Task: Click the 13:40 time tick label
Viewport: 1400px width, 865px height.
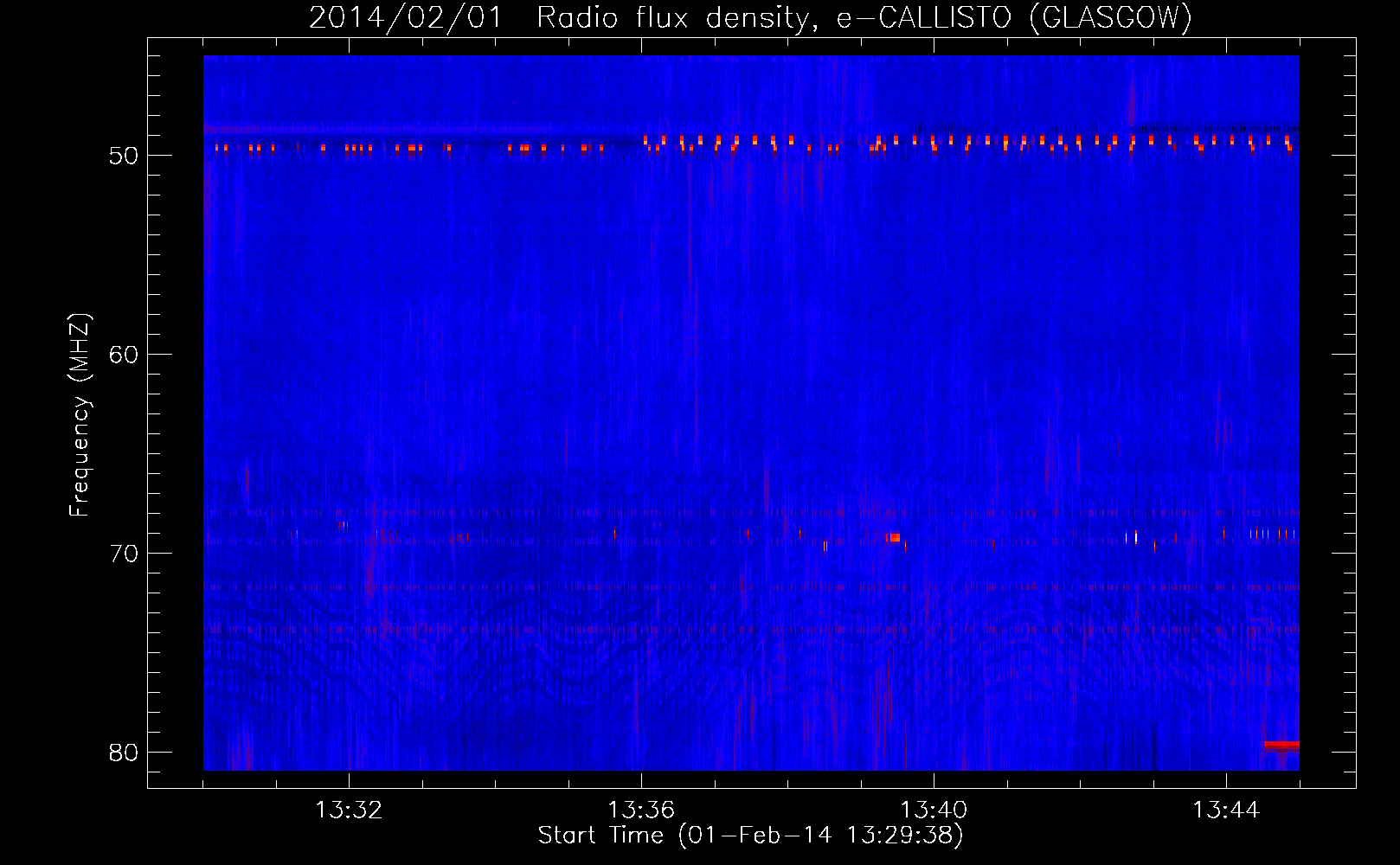Action: pyautogui.click(x=934, y=811)
